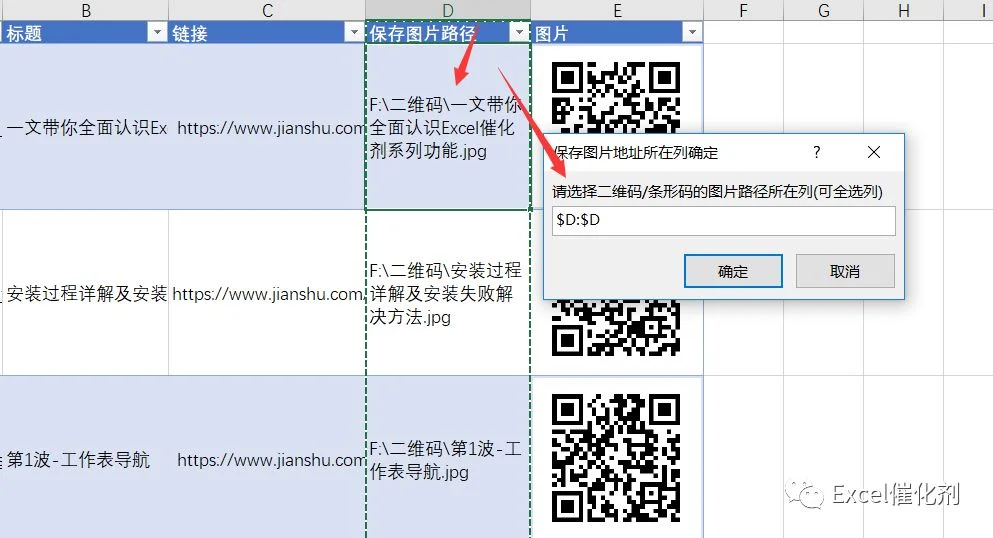Click the QR code image in second row
Viewport: 993px width, 538px height.
coord(616,328)
